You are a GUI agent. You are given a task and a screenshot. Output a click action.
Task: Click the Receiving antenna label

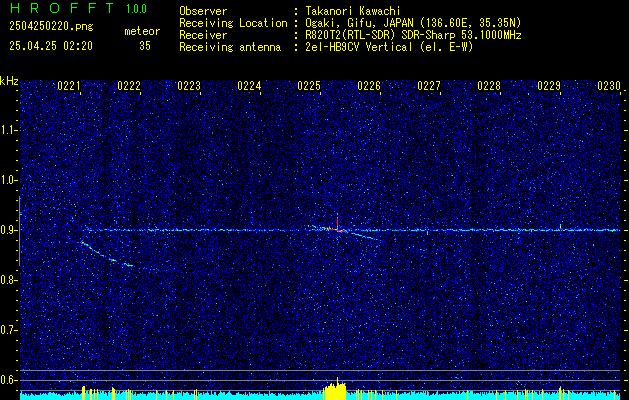(230, 47)
